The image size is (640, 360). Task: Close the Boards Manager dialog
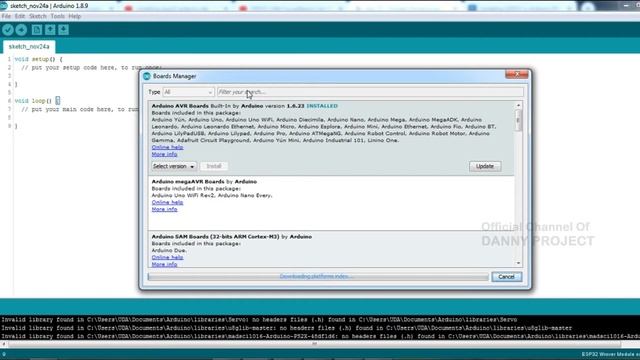517,74
